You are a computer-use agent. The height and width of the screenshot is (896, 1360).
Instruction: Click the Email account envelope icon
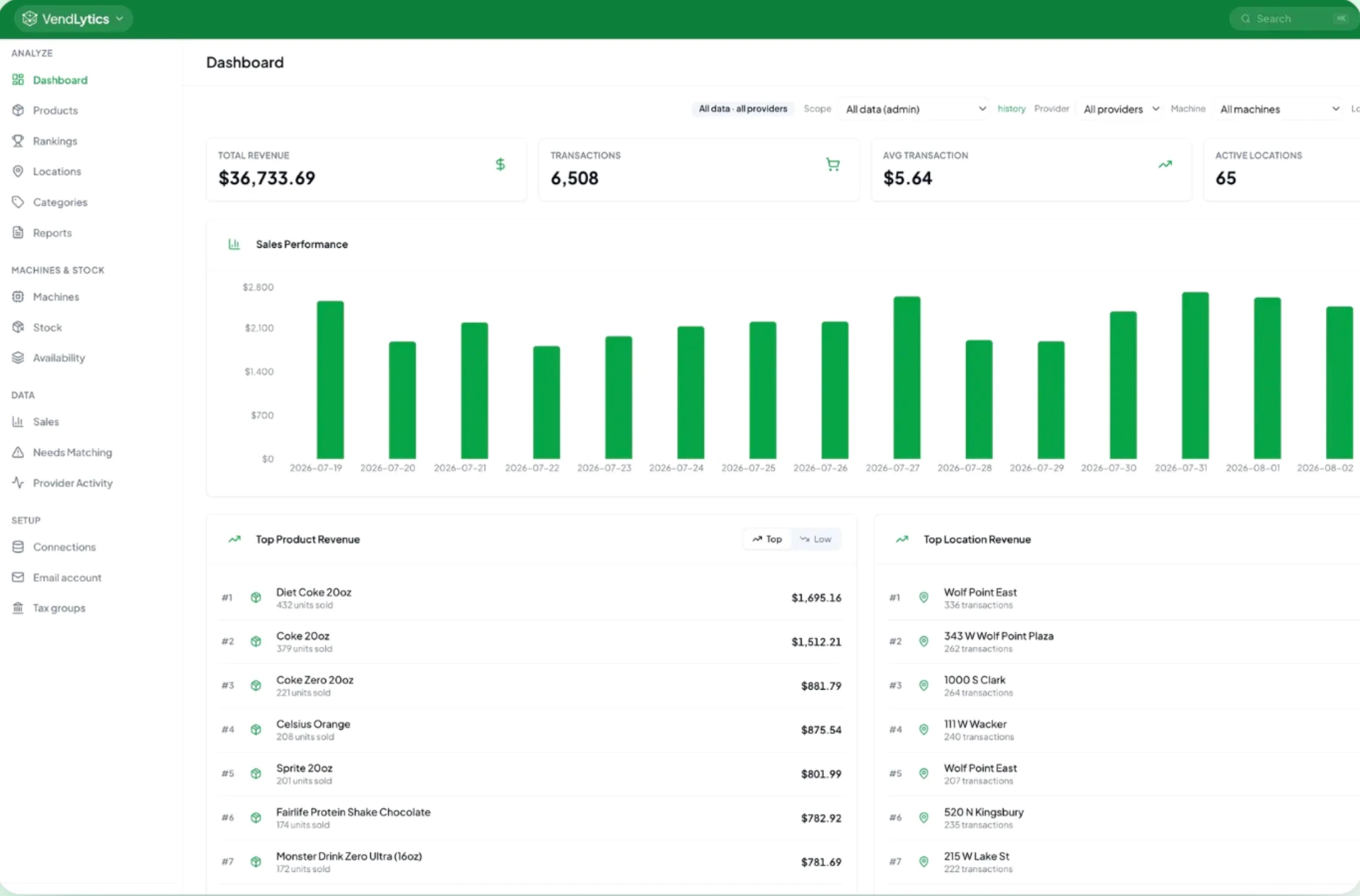coord(18,577)
